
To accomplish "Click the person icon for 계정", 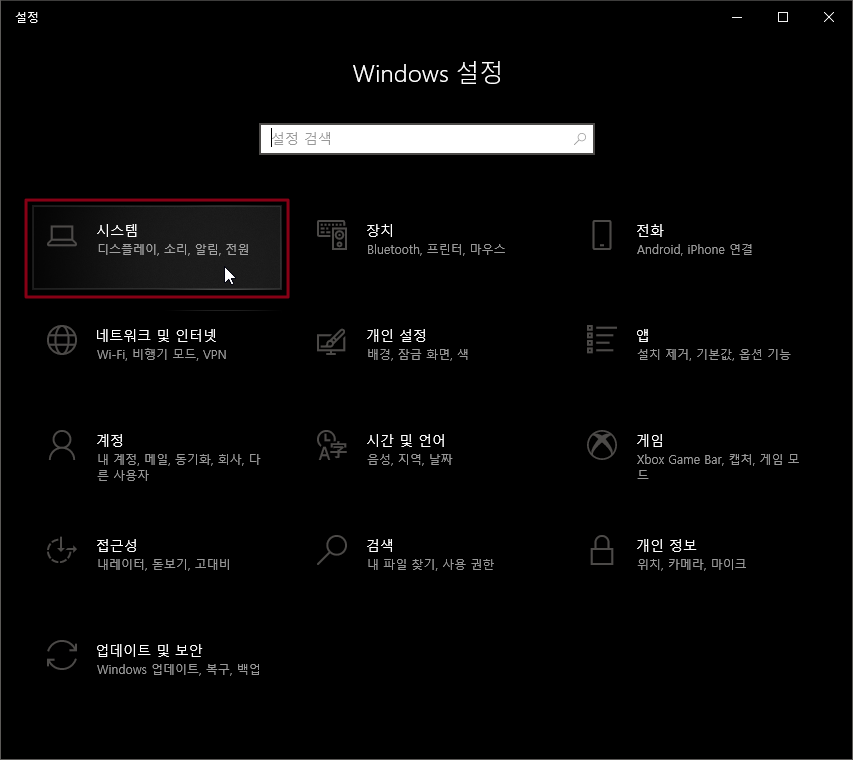I will [61, 445].
